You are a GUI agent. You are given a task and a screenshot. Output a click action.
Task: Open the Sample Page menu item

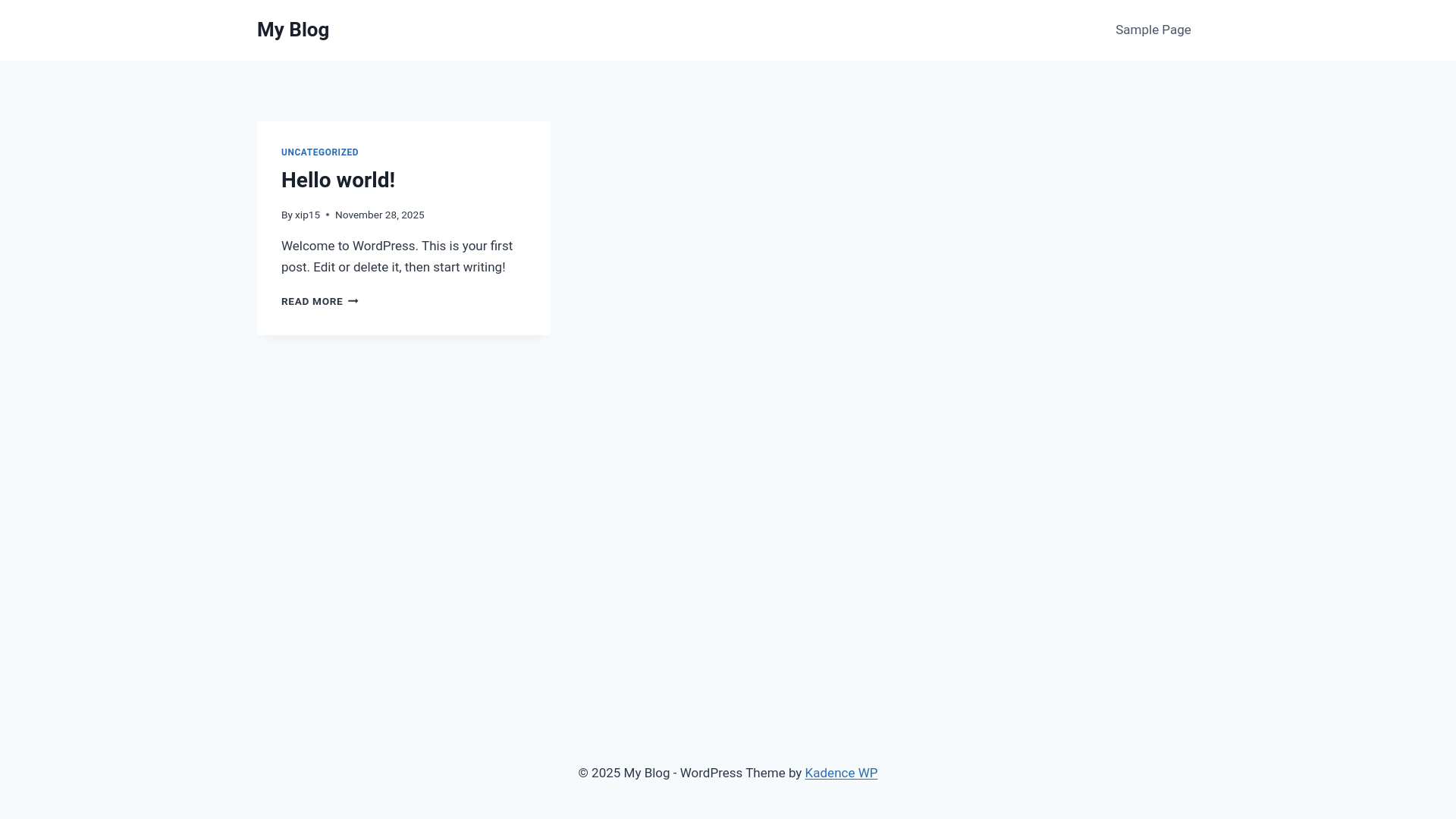(x=1153, y=30)
